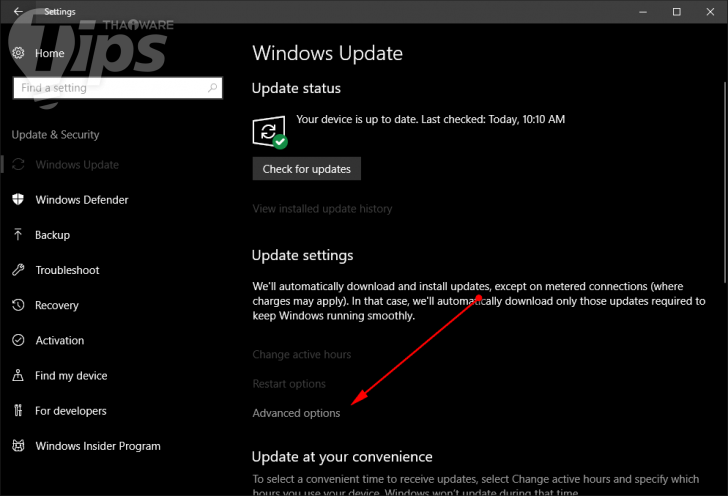Click the Activation checkmark circle icon
This screenshot has width=728, height=496.
click(x=18, y=340)
